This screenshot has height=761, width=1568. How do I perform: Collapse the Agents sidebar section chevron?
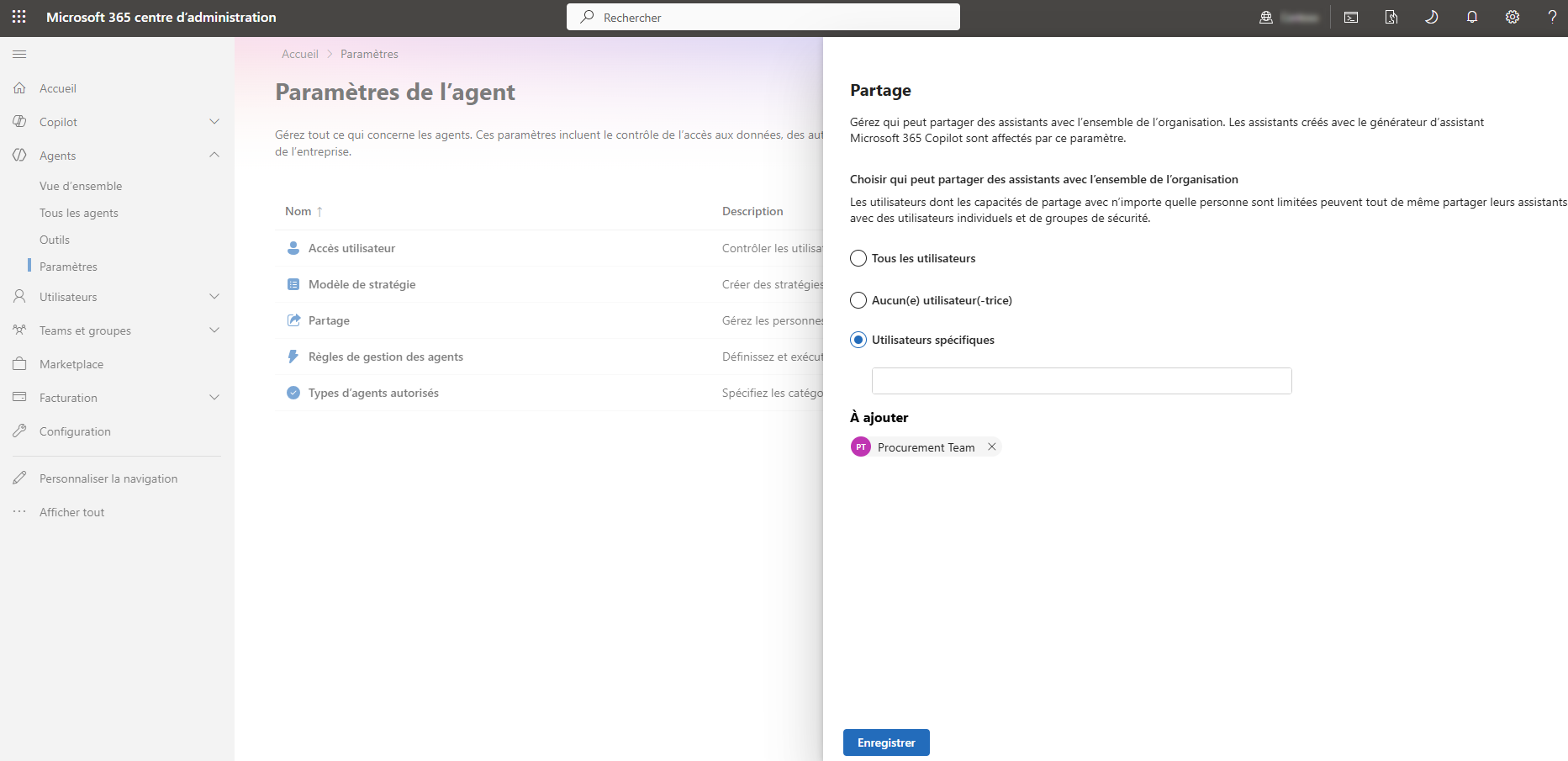point(214,155)
